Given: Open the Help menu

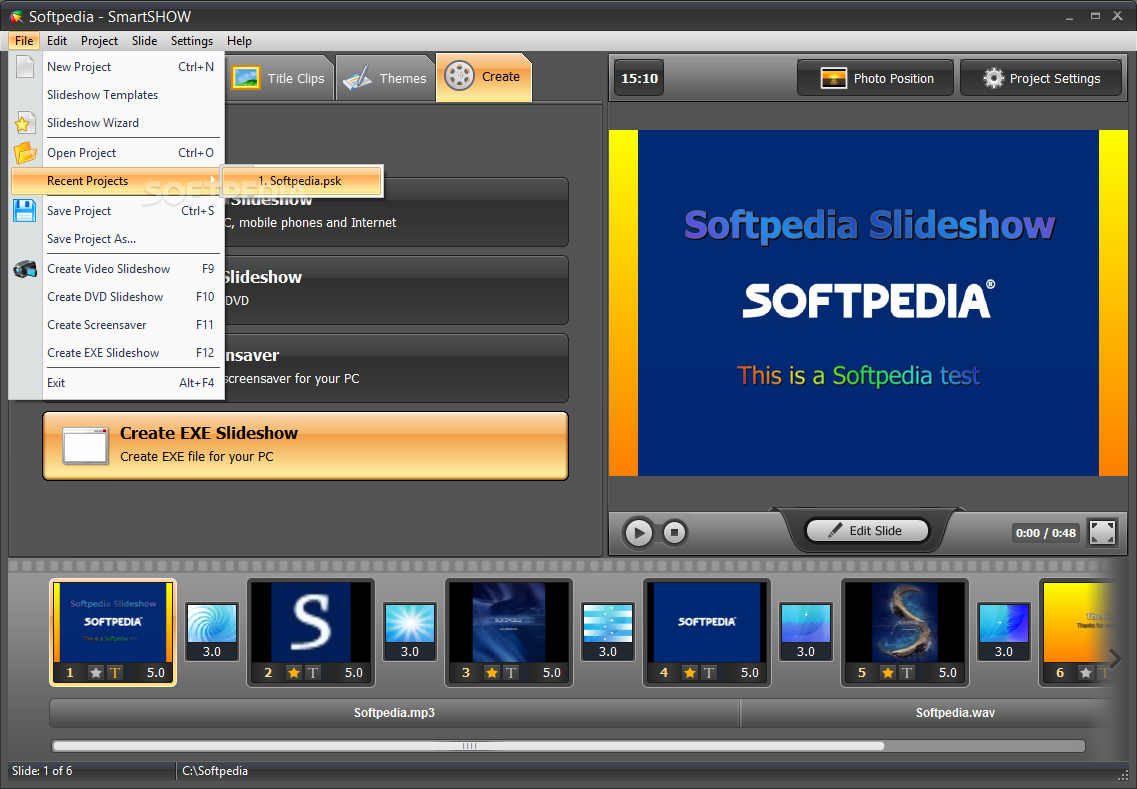Looking at the screenshot, I should pos(239,41).
